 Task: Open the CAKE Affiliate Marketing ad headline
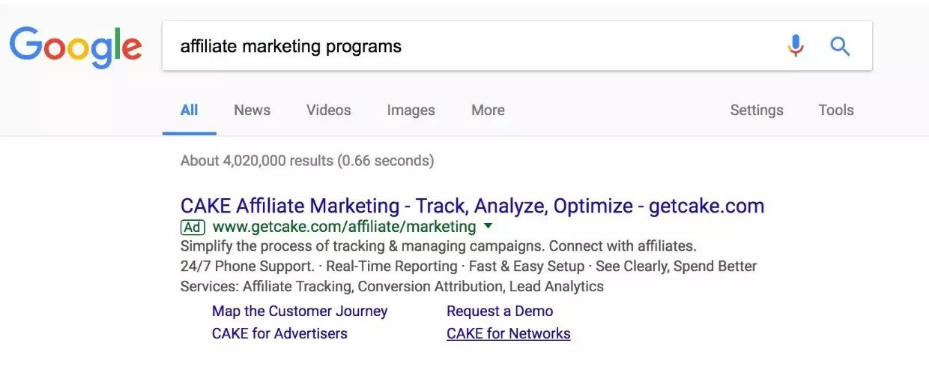point(472,206)
